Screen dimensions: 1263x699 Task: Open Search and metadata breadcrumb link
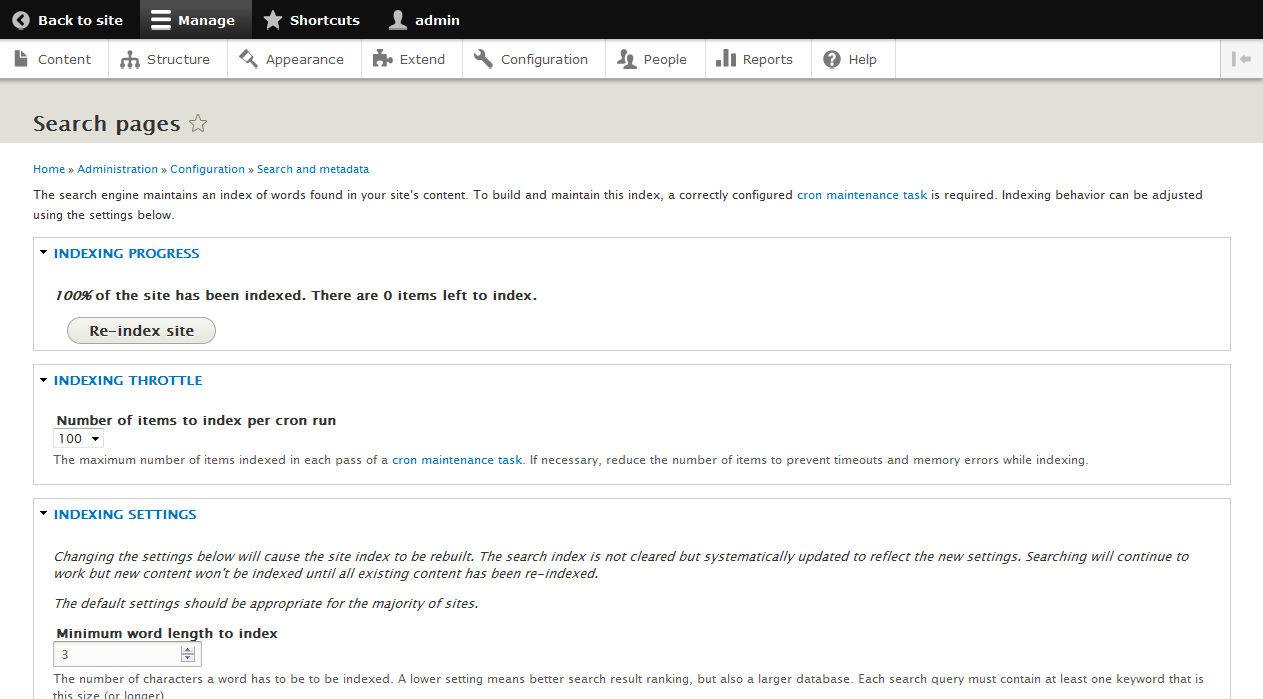point(312,169)
